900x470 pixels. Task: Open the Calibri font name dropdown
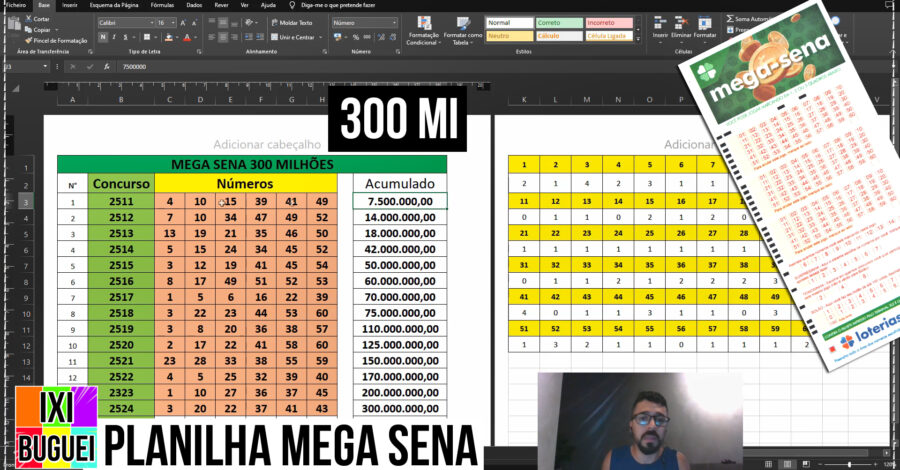point(152,23)
